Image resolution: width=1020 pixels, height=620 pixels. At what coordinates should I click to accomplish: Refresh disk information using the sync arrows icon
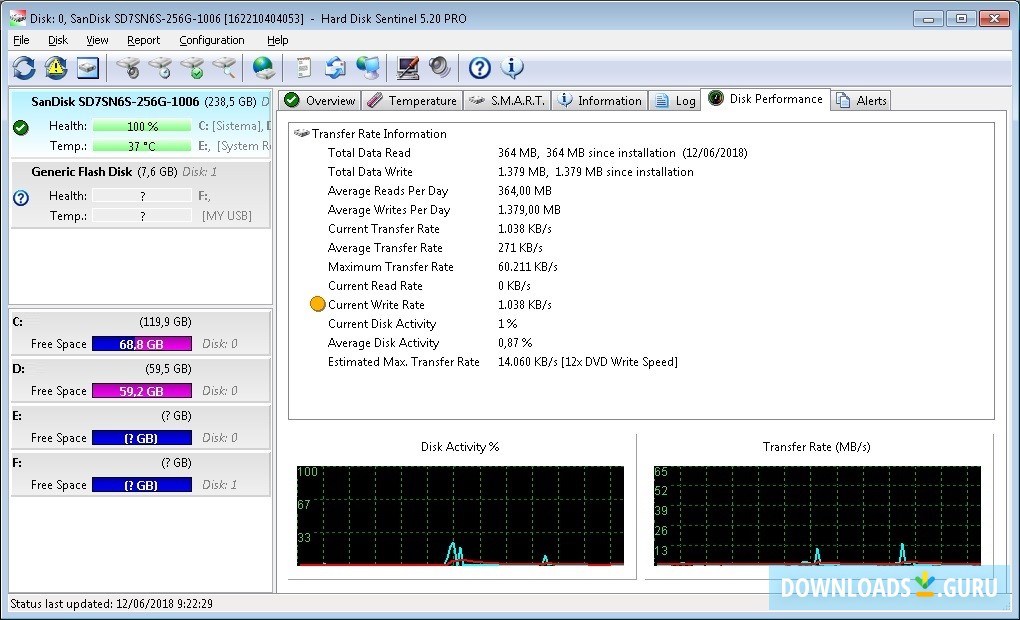coord(25,67)
